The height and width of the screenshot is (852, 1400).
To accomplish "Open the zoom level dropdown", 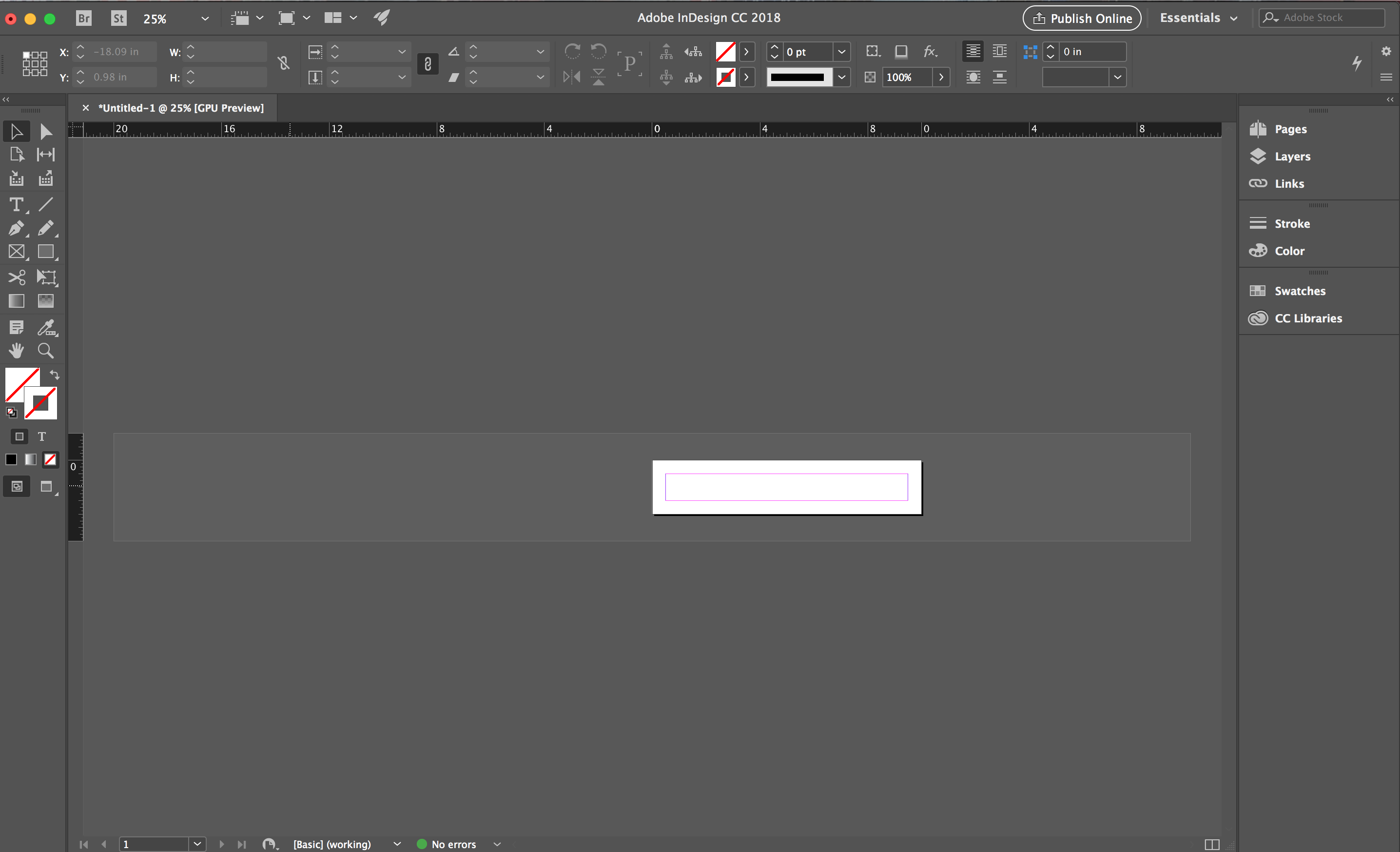I will 205,19.
